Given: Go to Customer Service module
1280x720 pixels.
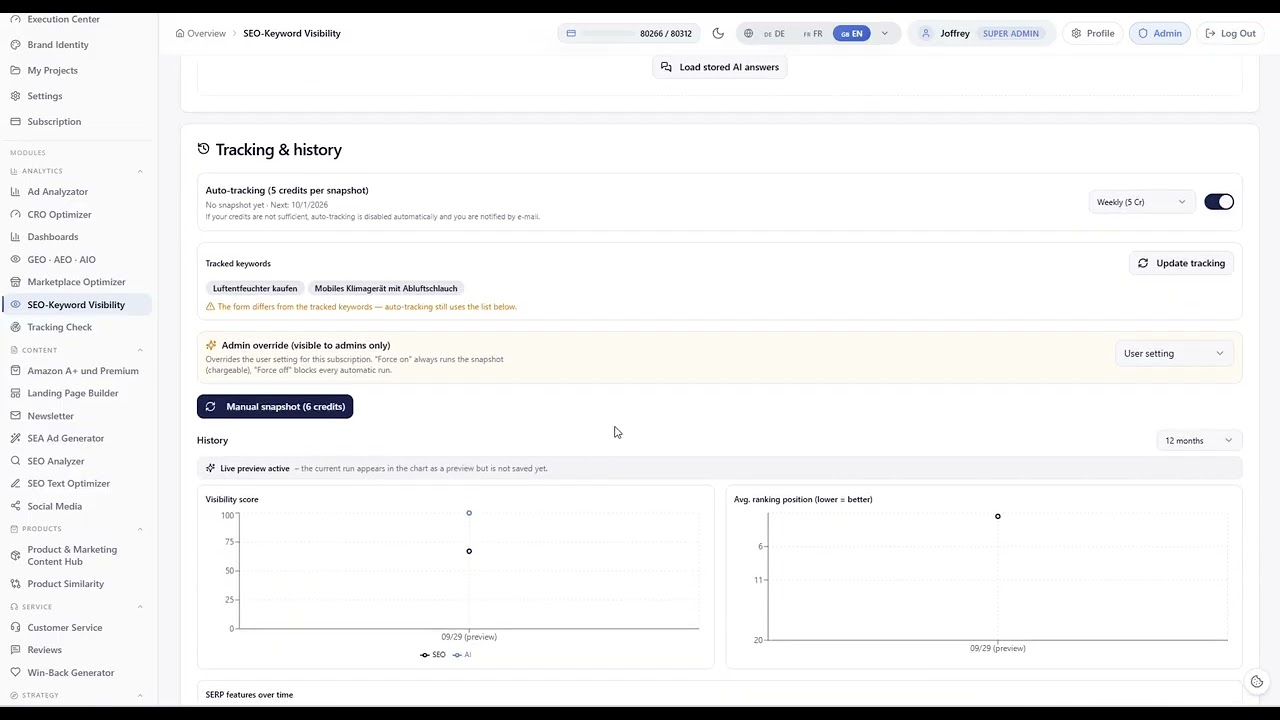Looking at the screenshot, I should [x=65, y=628].
